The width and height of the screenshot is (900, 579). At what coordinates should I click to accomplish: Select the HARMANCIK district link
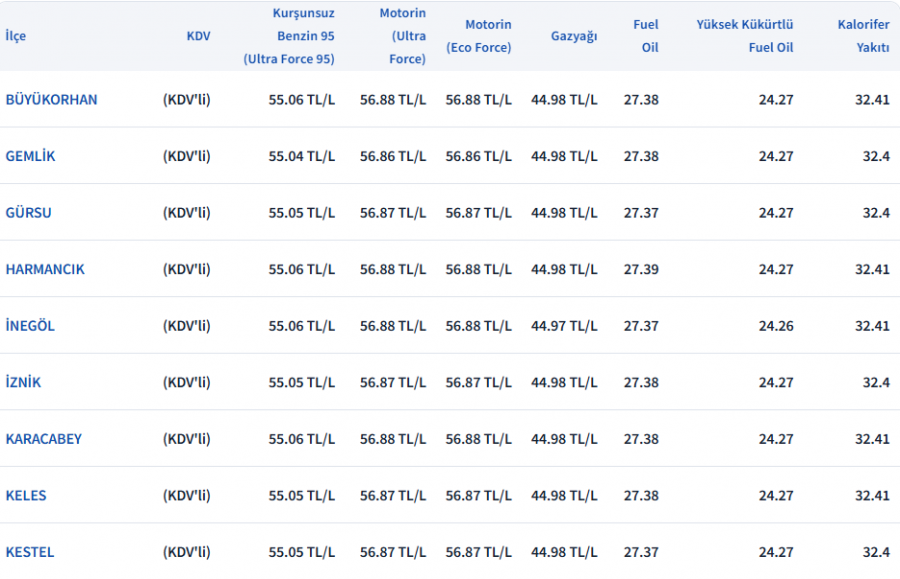pos(45,270)
